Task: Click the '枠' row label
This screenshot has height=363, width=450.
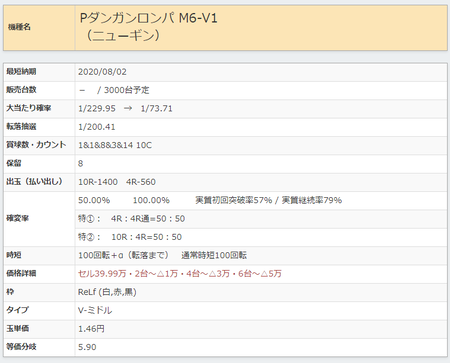Action: 10,292
